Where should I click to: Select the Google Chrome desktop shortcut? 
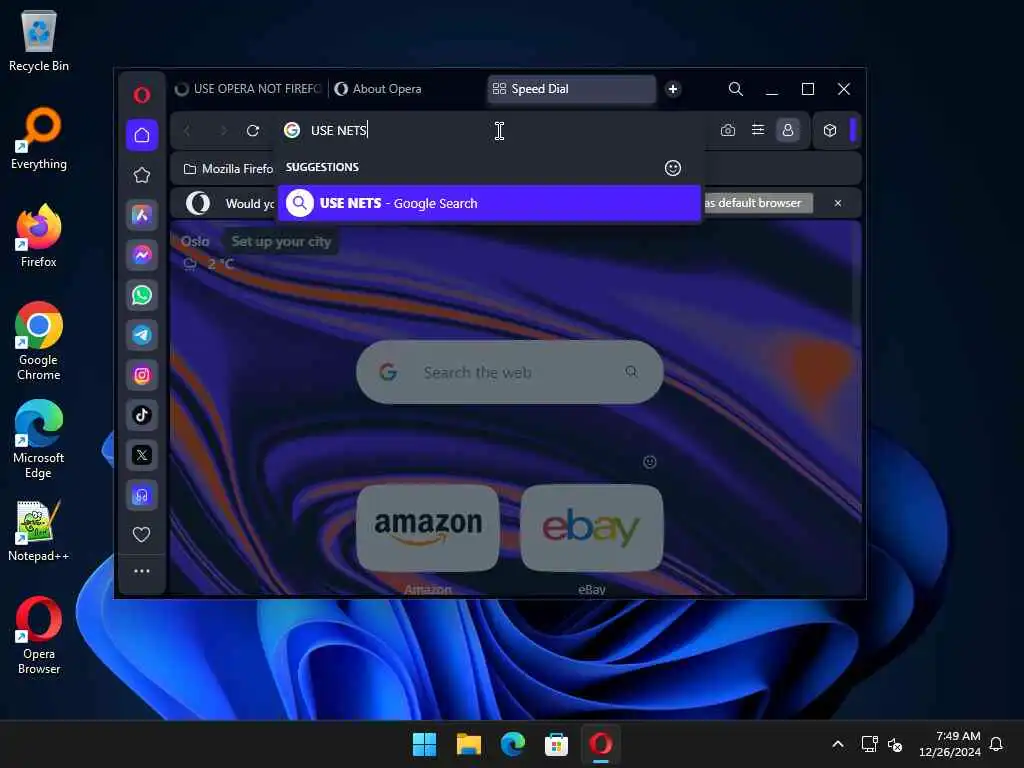[x=39, y=341]
